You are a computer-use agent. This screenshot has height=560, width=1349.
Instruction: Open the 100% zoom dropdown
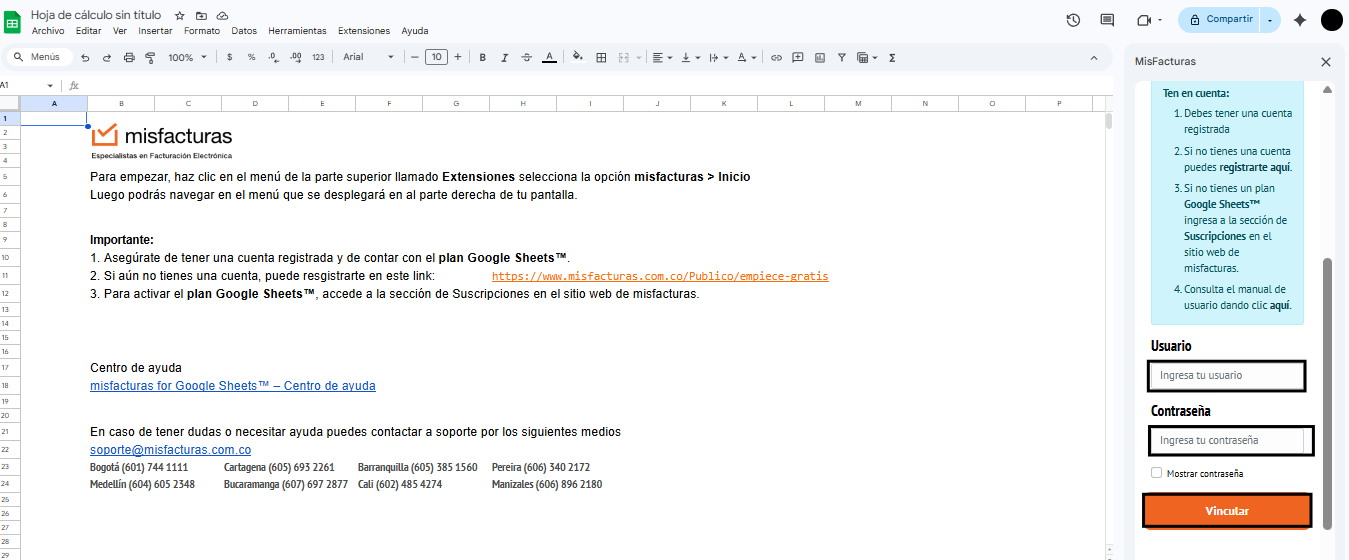click(187, 58)
